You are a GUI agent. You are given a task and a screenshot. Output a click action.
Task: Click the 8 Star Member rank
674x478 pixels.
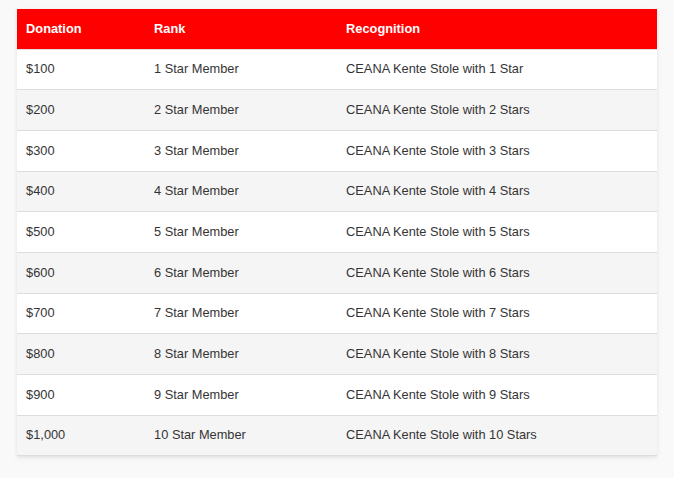click(196, 354)
